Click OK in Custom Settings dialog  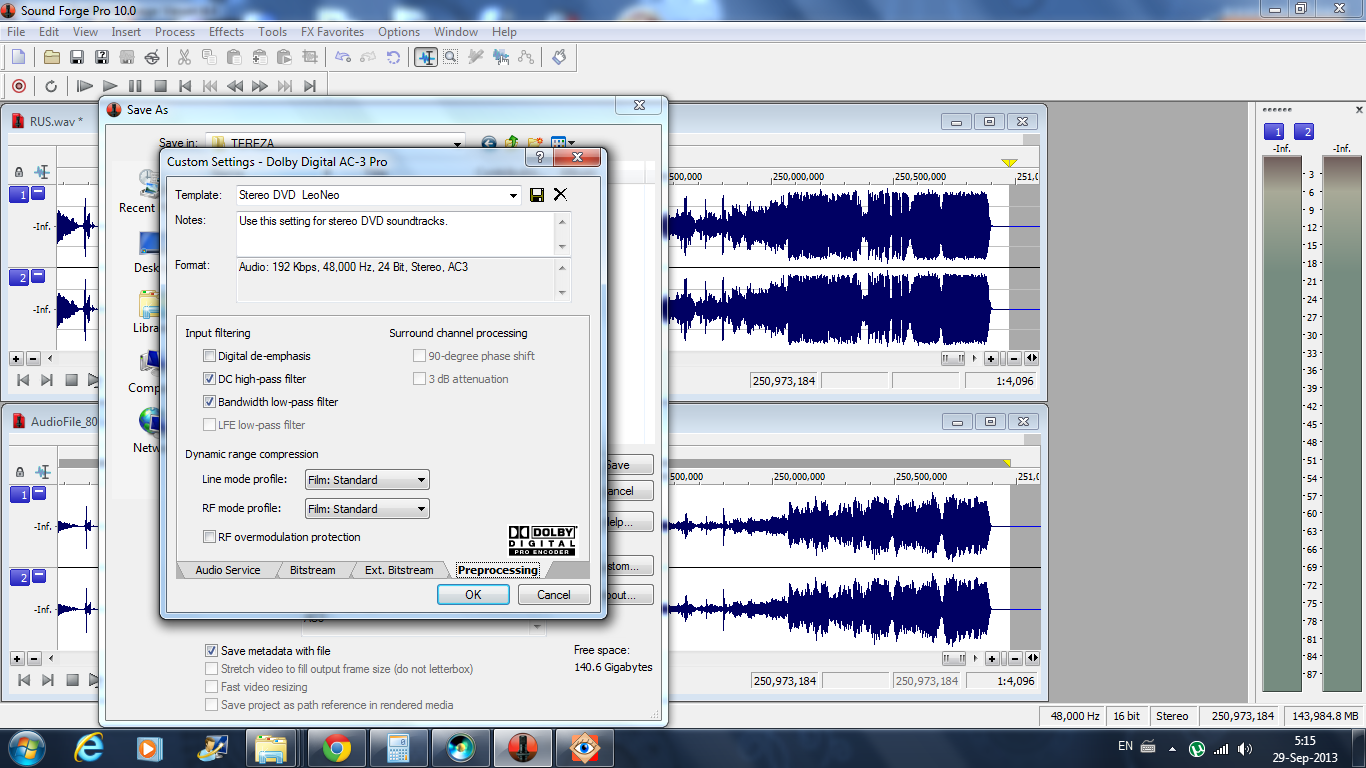[473, 595]
